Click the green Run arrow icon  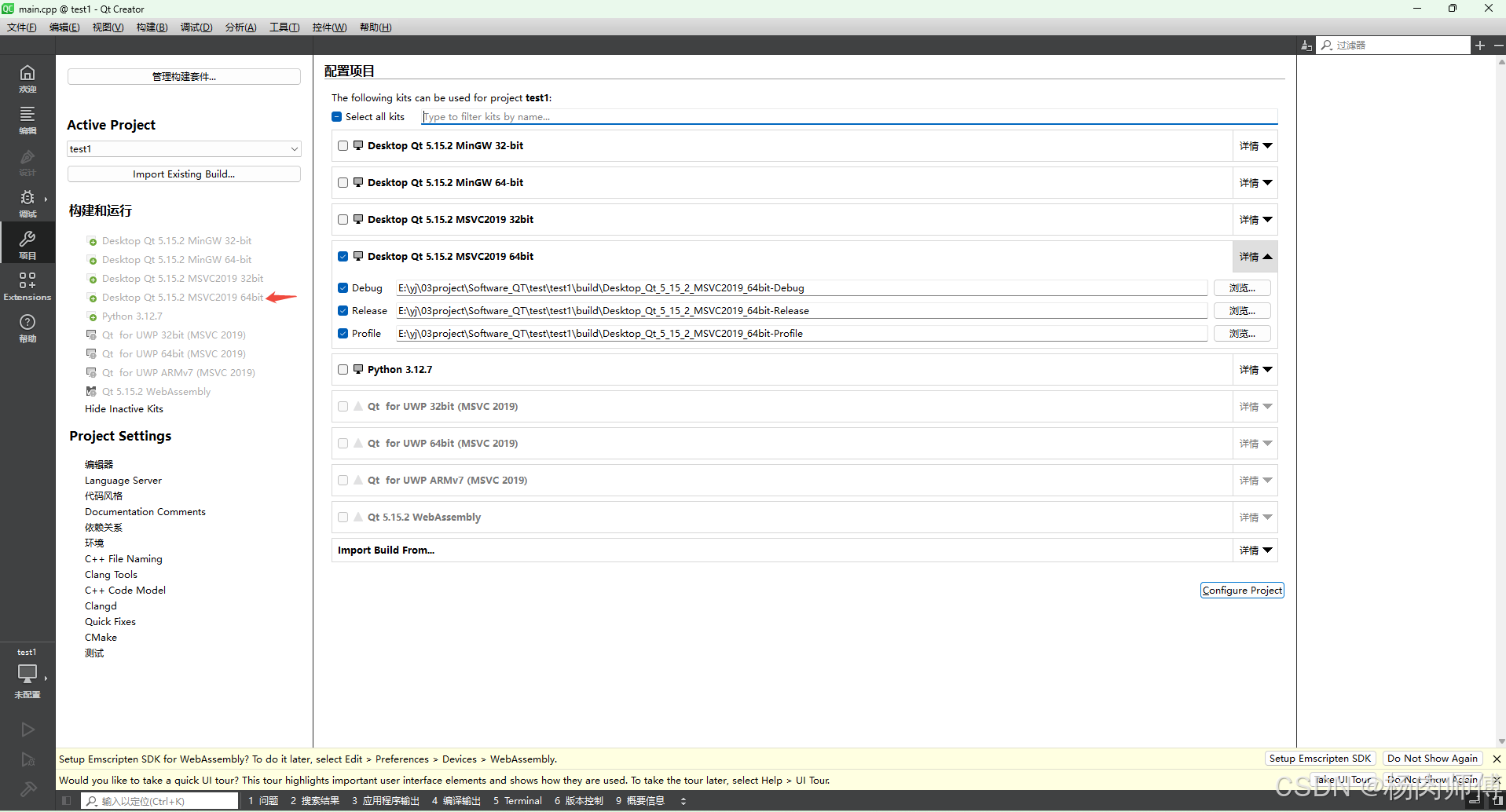point(27,730)
